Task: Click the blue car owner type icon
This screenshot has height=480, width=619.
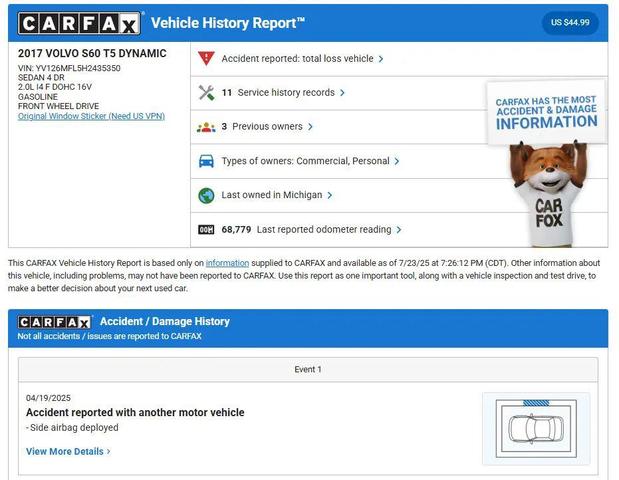Action: [206, 161]
